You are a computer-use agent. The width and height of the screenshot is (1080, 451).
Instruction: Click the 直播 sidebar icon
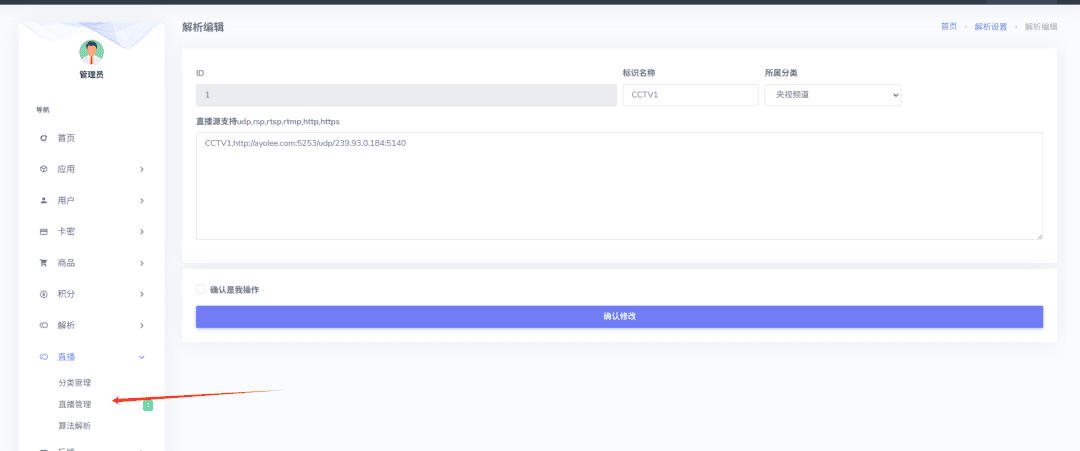[x=43, y=357]
